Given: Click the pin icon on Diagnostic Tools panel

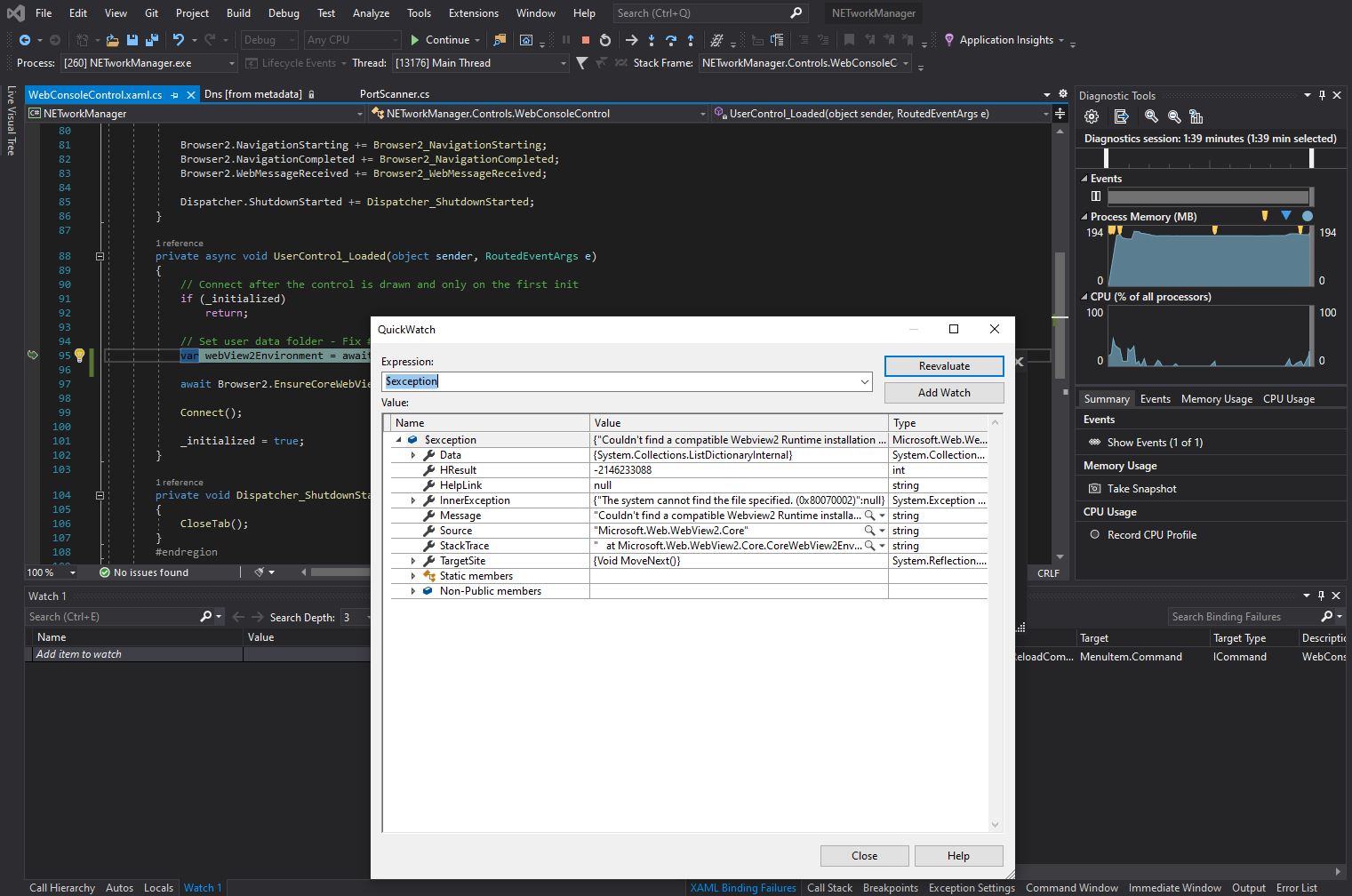Looking at the screenshot, I should click(1323, 95).
